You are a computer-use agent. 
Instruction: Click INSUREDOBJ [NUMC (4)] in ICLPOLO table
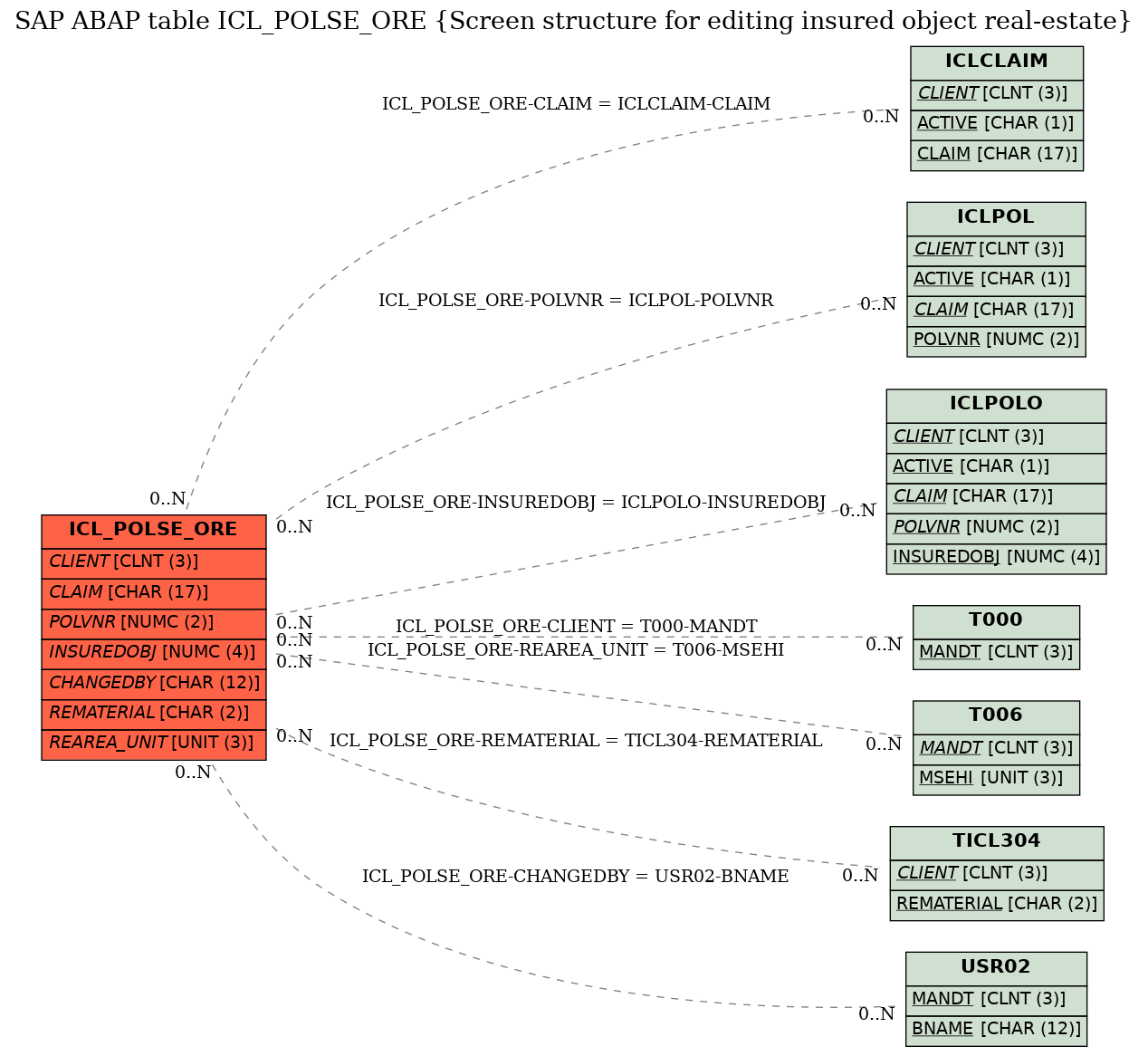pyautogui.click(x=996, y=558)
